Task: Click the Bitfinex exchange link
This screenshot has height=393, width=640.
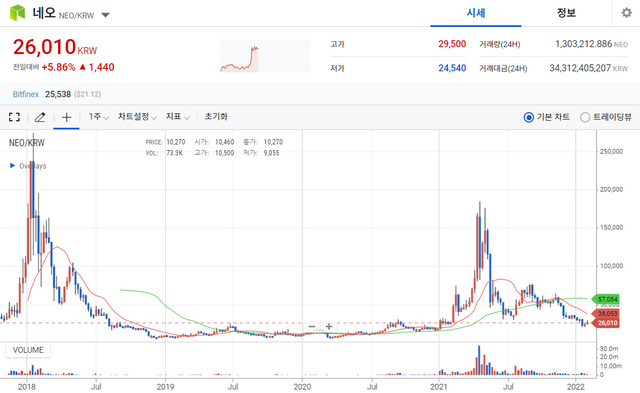Action: tap(26, 94)
